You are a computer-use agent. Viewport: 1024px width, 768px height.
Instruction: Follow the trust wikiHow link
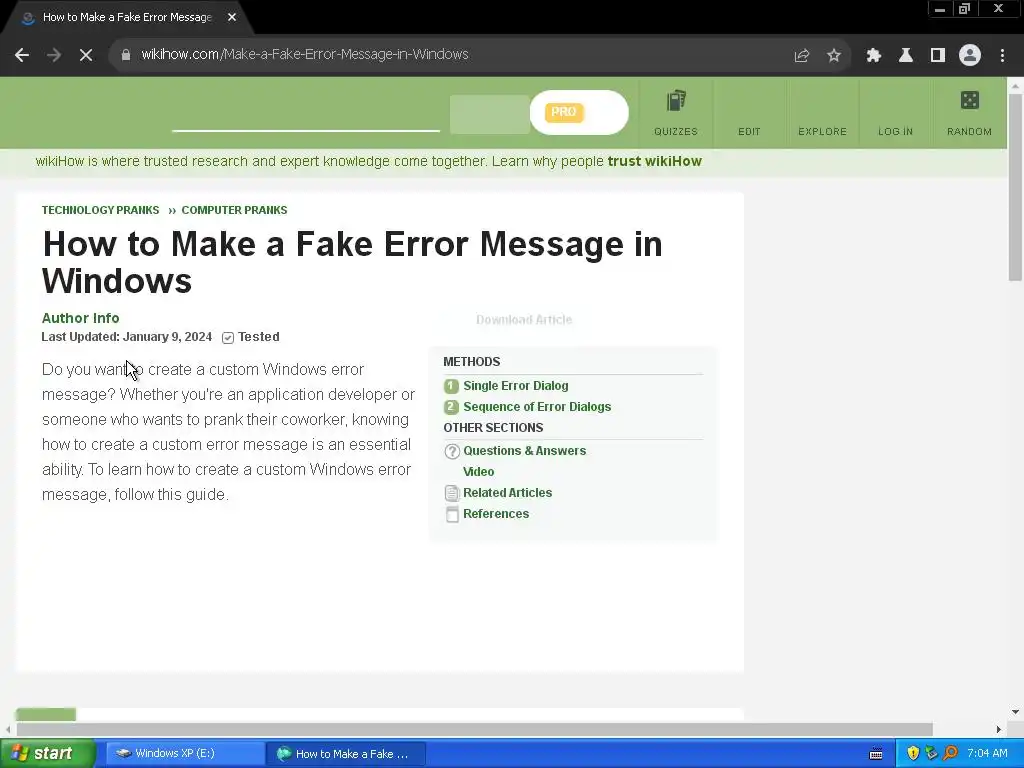pos(654,161)
